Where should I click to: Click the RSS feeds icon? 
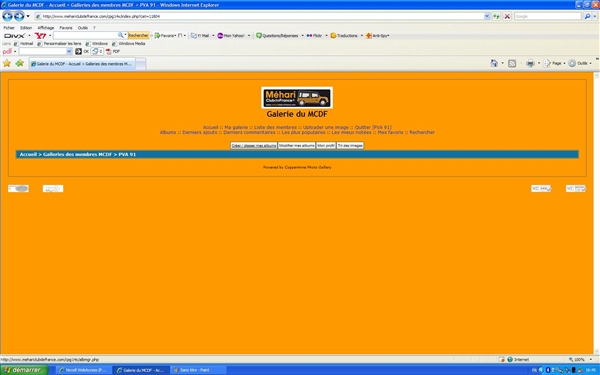point(512,64)
